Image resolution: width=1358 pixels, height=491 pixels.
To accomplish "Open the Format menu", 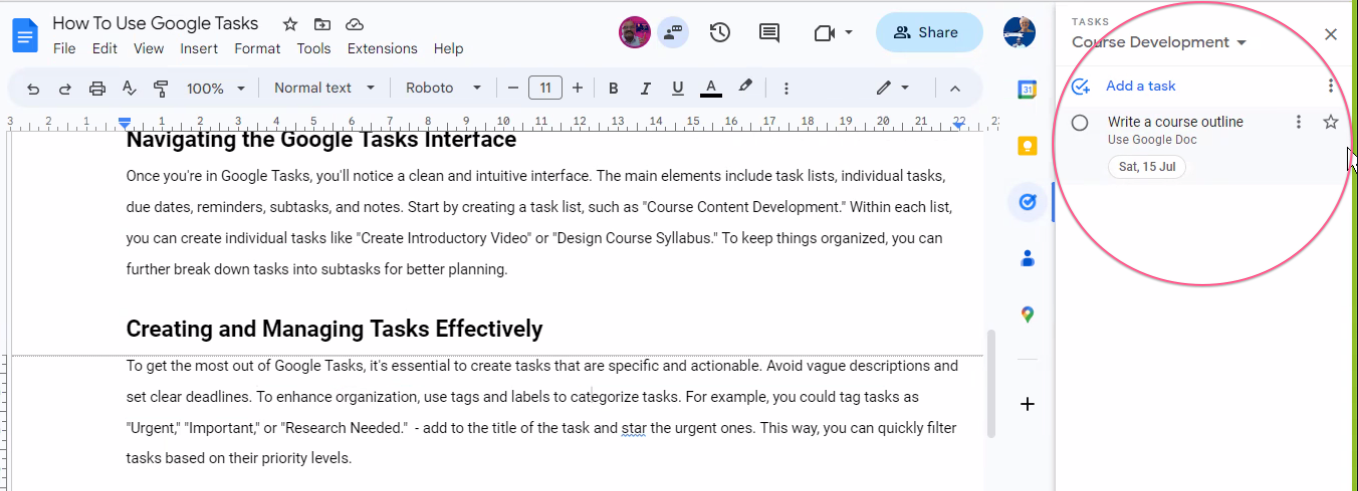I will coord(257,48).
